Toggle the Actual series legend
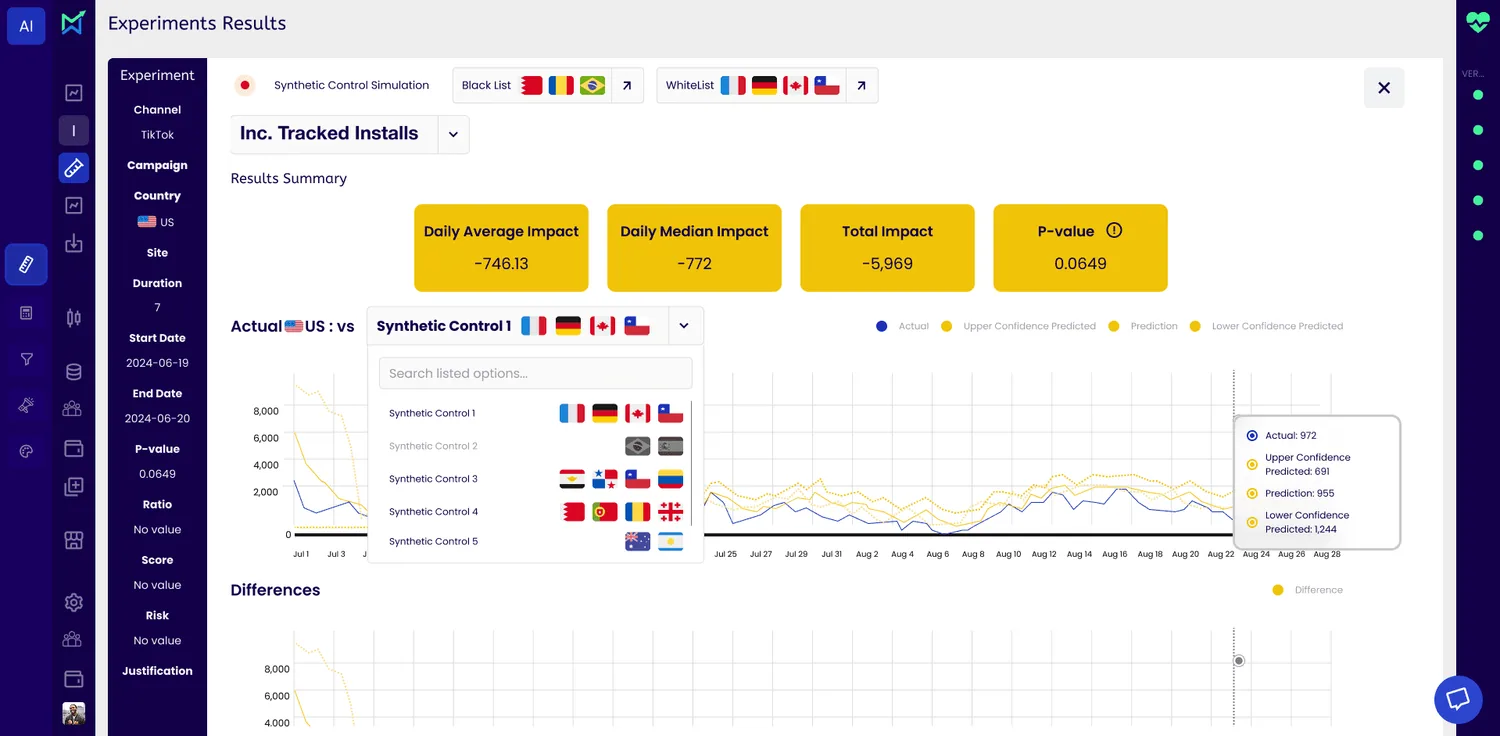1500x736 pixels. click(902, 326)
